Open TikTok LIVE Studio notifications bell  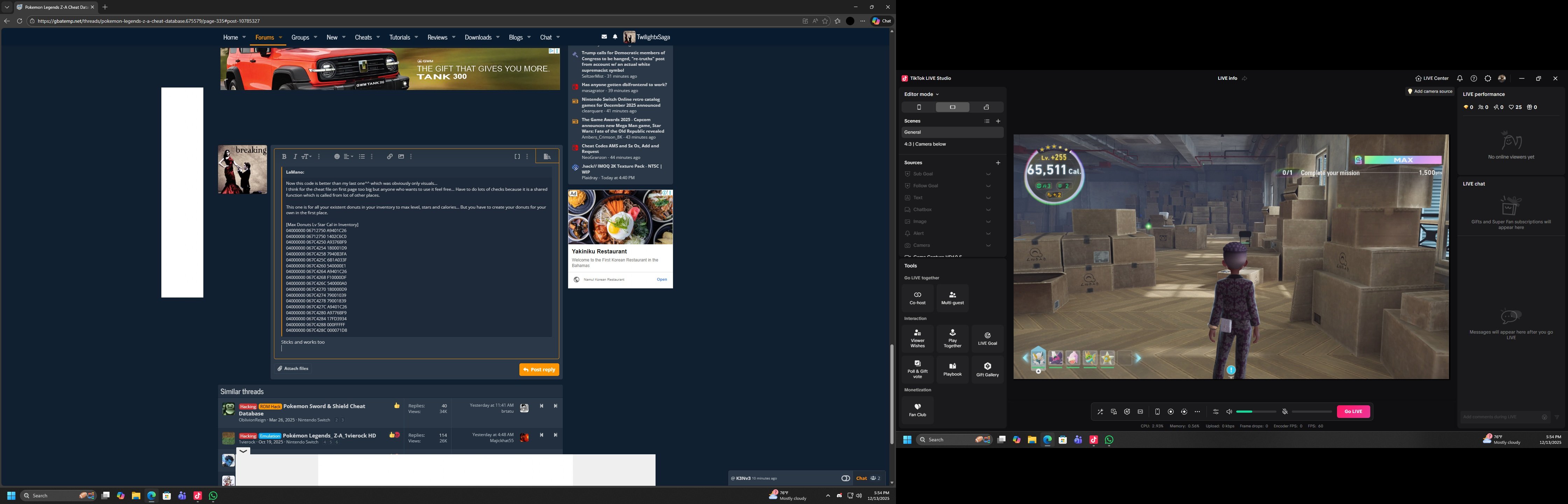click(1459, 78)
